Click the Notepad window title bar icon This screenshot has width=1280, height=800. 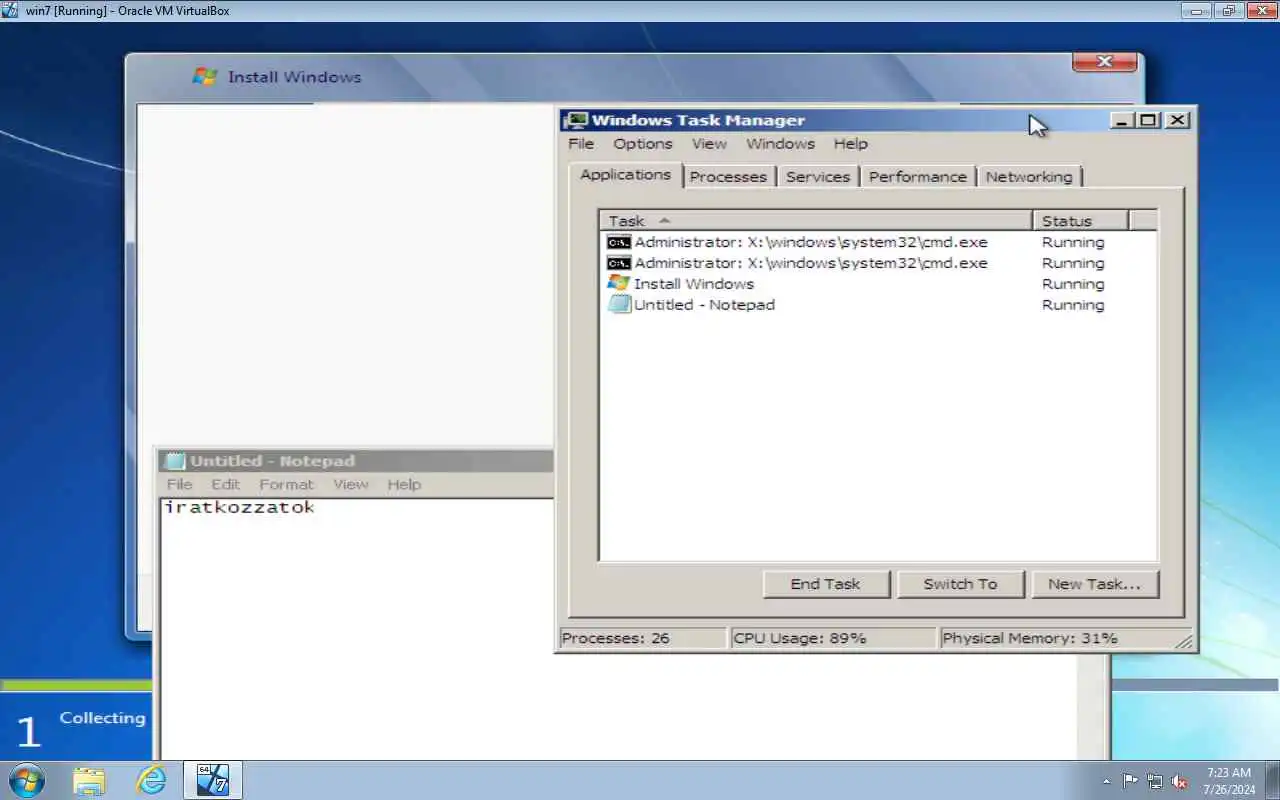(174, 461)
